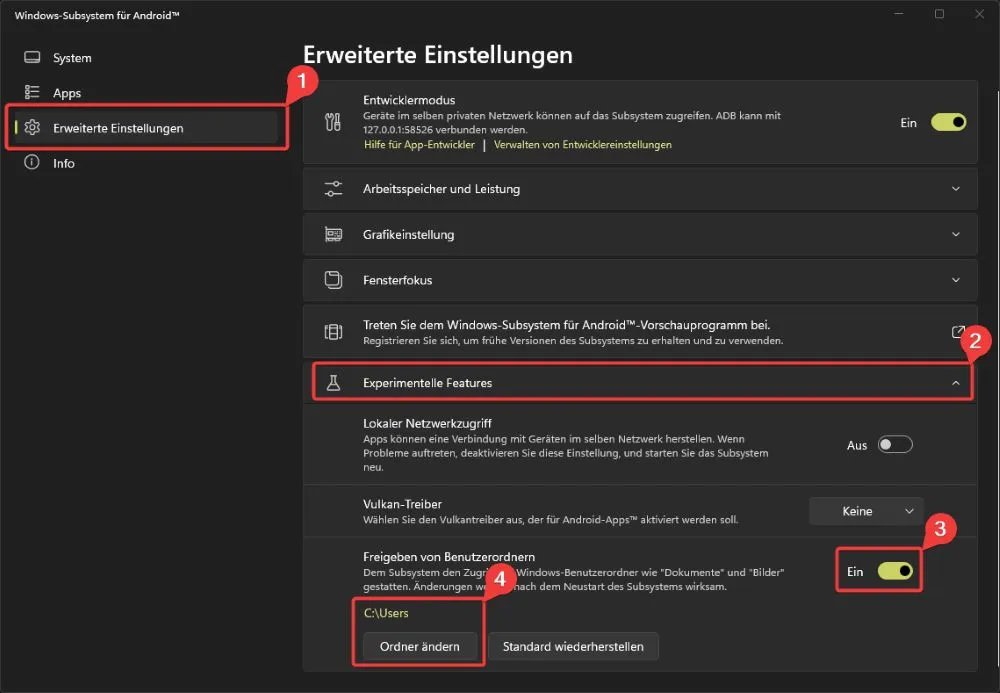Viewport: 1000px width, 693px height.
Task: Click the System monitor icon in sidebar
Action: (x=32, y=57)
